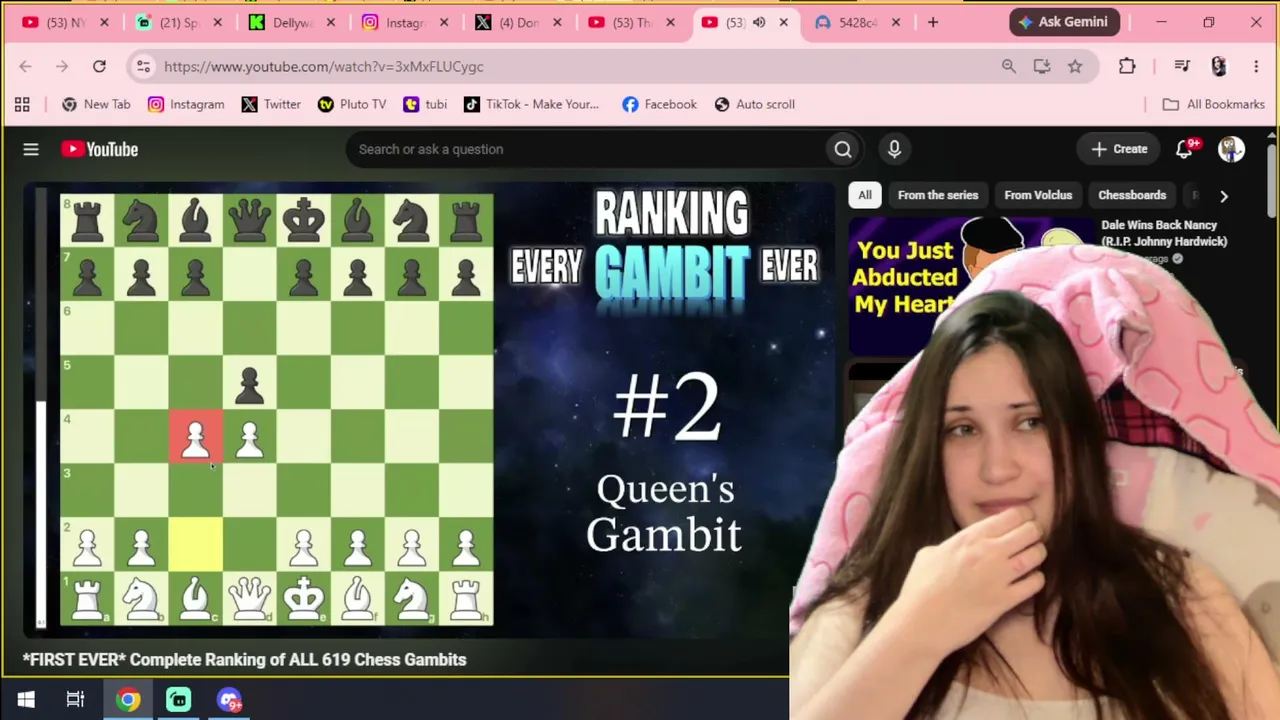Switch to the '(53) NY' YouTube tab
Screen dimensions: 1280x720
coord(66,22)
